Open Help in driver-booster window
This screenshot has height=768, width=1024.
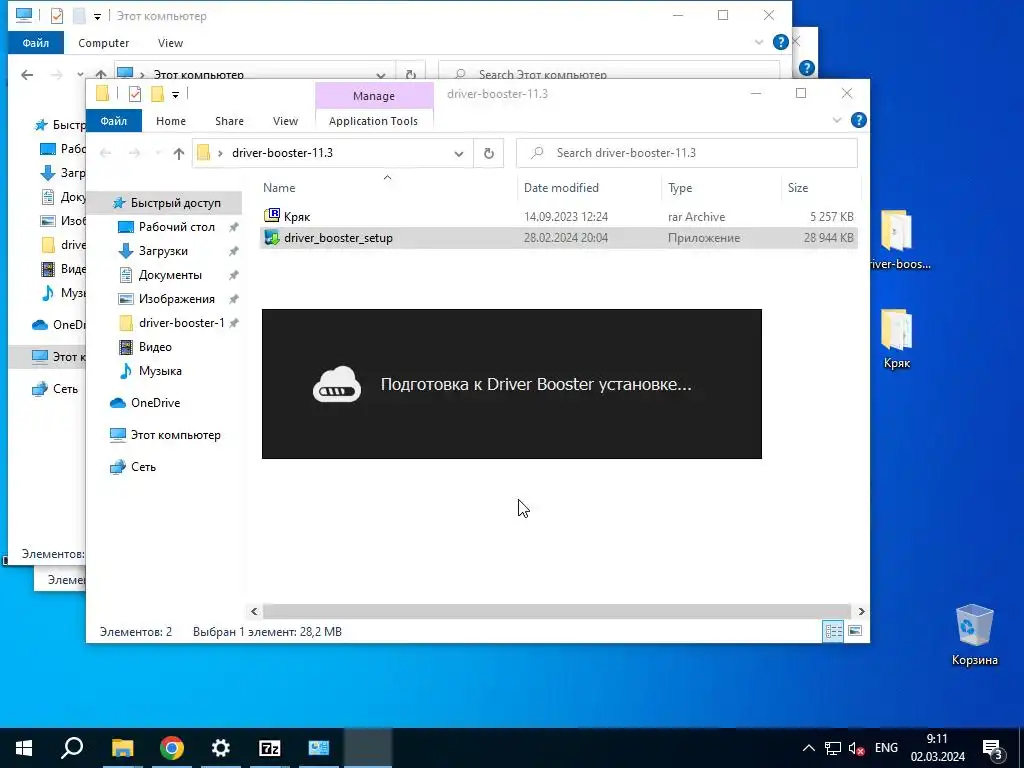pos(858,120)
